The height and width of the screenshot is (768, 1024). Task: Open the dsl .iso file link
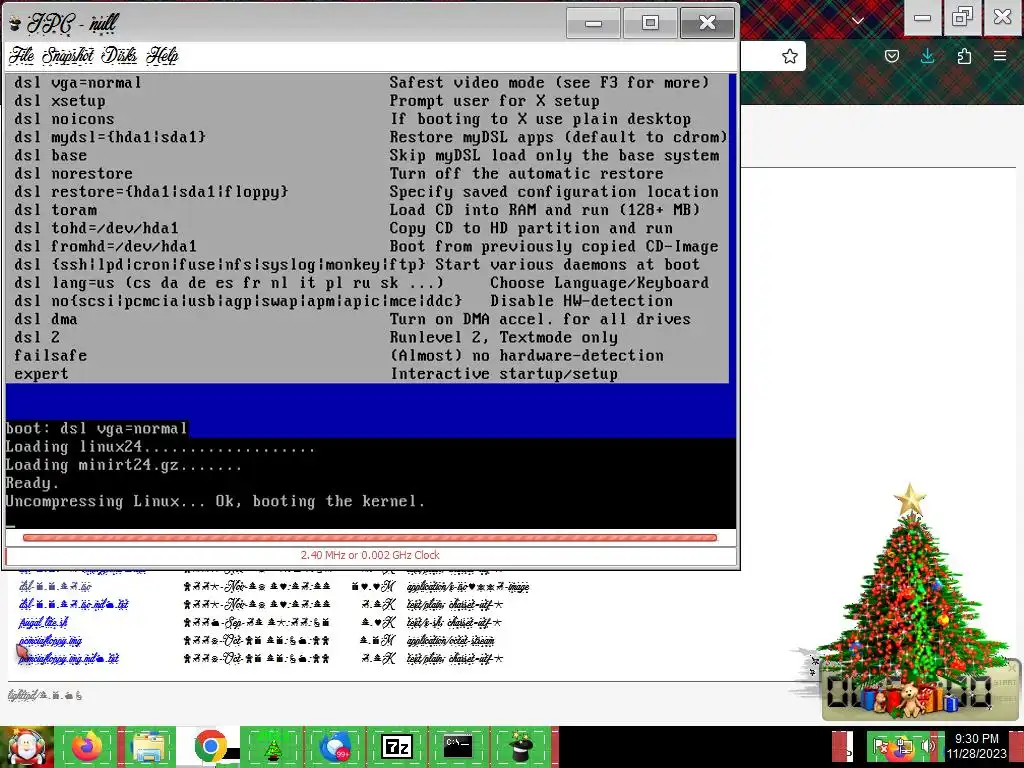tap(56, 586)
